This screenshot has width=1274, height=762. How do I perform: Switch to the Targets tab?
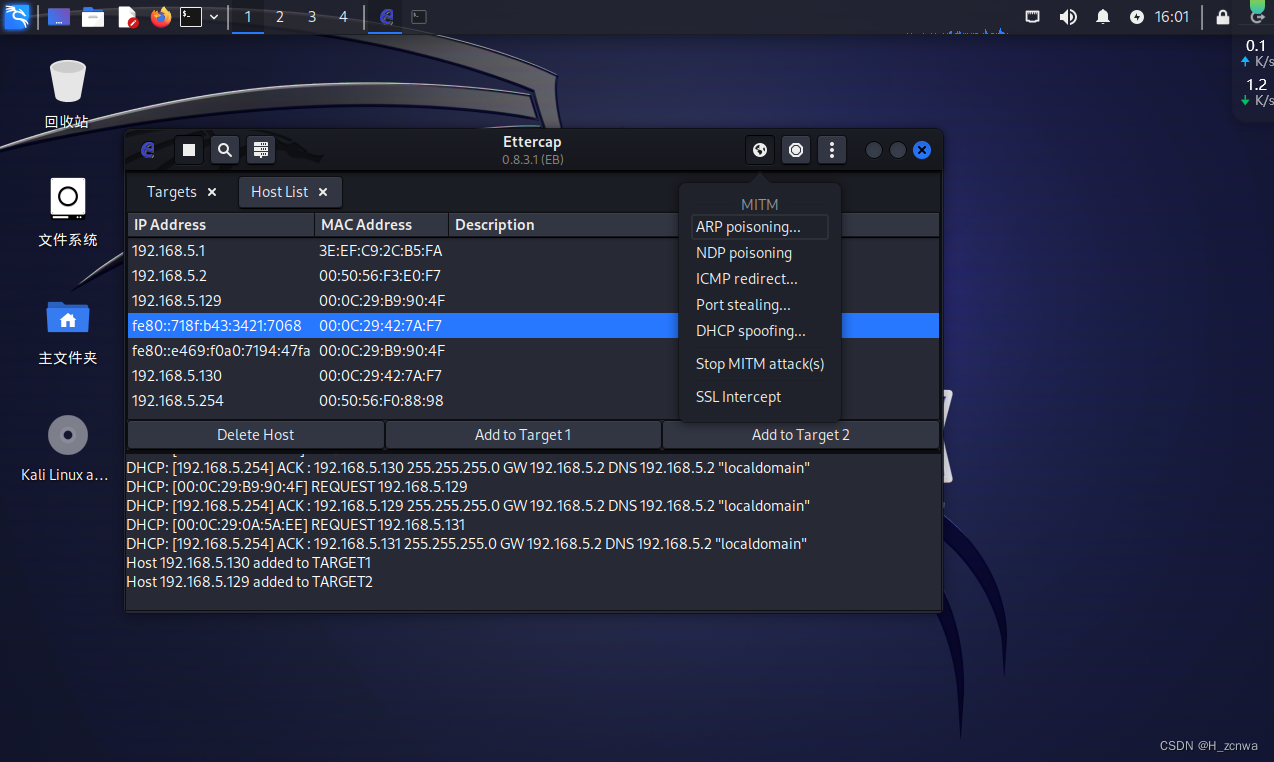[x=171, y=192]
